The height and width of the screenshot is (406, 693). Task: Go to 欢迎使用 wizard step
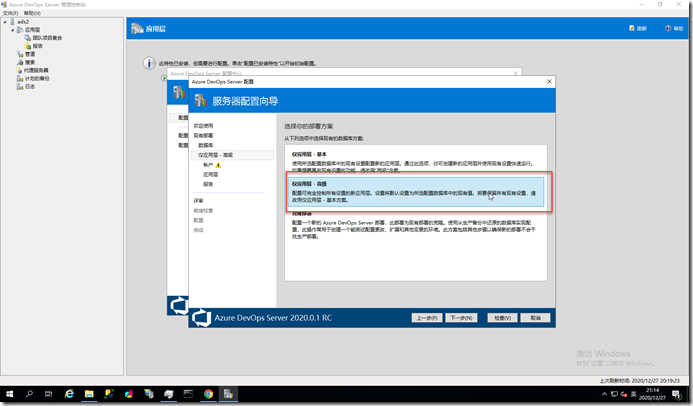(203, 126)
